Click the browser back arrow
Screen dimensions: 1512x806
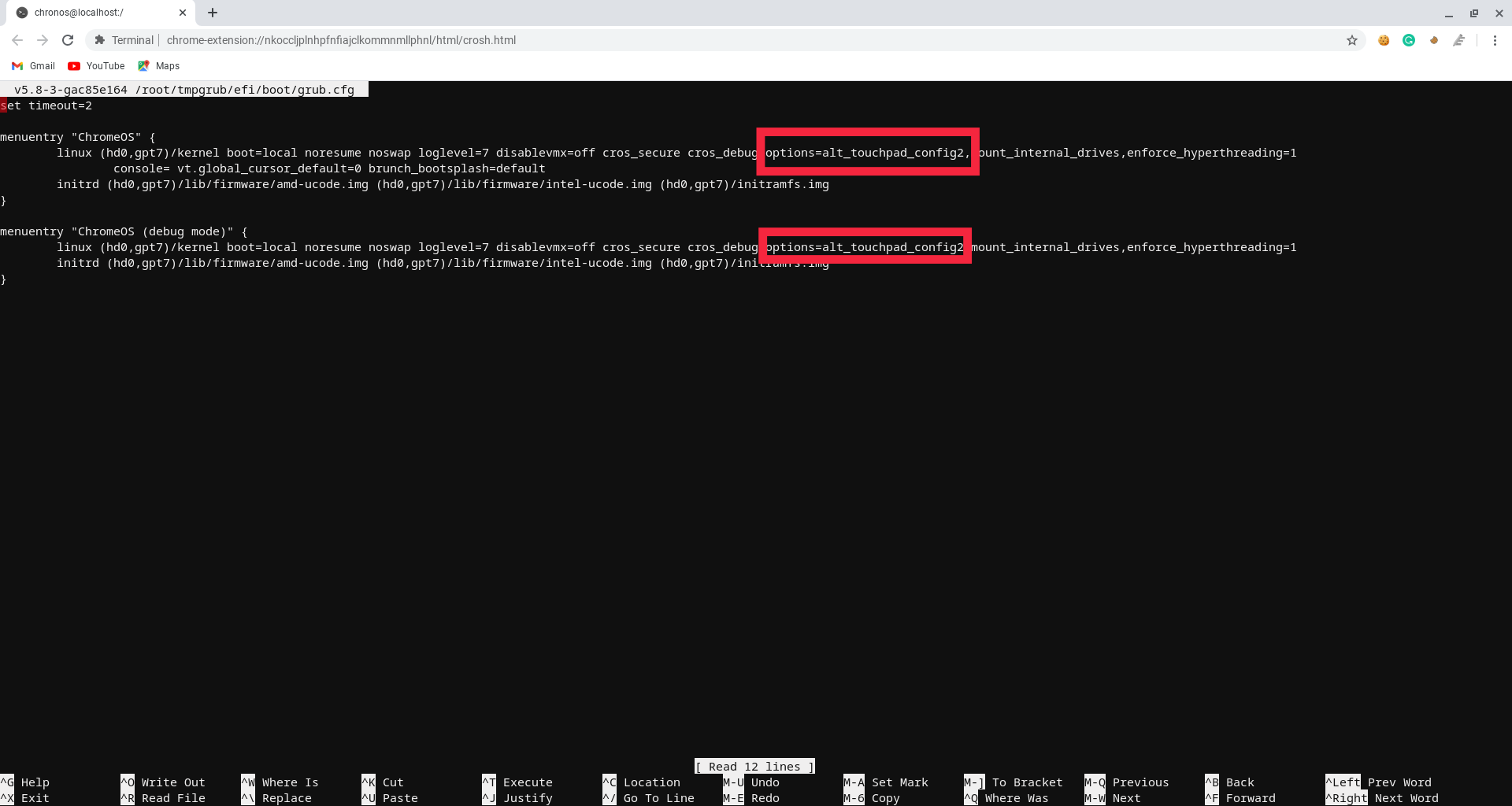click(x=17, y=40)
